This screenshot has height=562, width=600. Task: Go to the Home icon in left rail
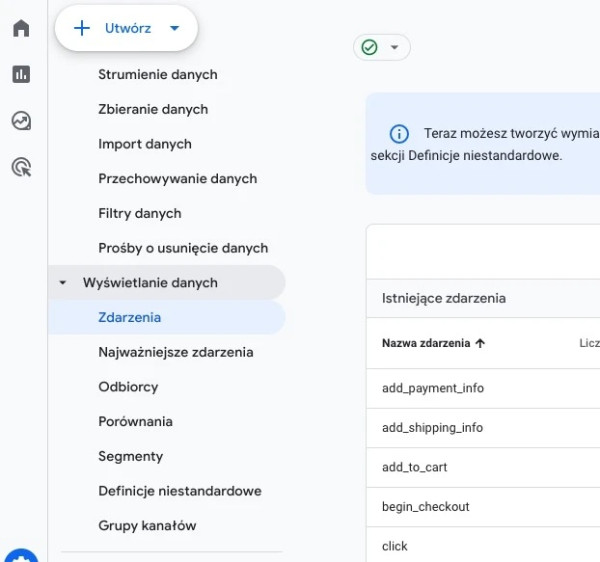pyautogui.click(x=21, y=28)
